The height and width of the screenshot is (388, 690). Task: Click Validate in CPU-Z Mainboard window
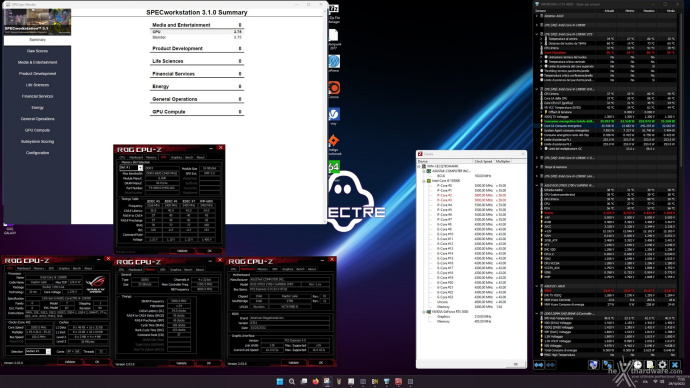tap(294, 363)
